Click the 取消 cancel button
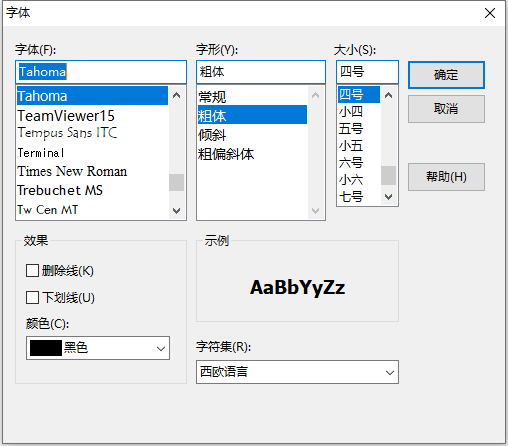This screenshot has height=446, width=508. tap(446, 109)
